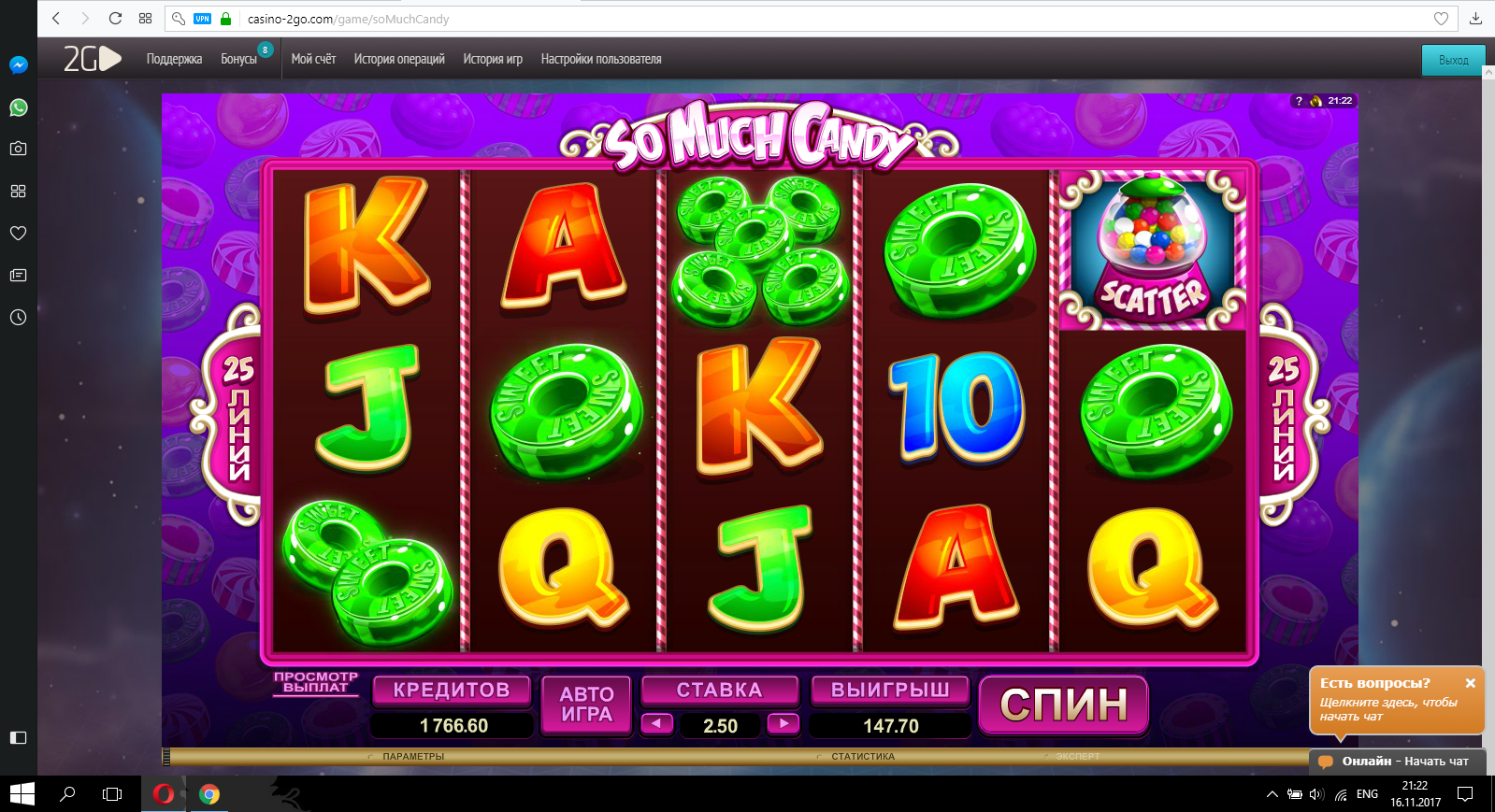This screenshot has width=1495, height=812.
Task: Open bookmarks heart icon in sidebar
Action: pyautogui.click(x=18, y=233)
